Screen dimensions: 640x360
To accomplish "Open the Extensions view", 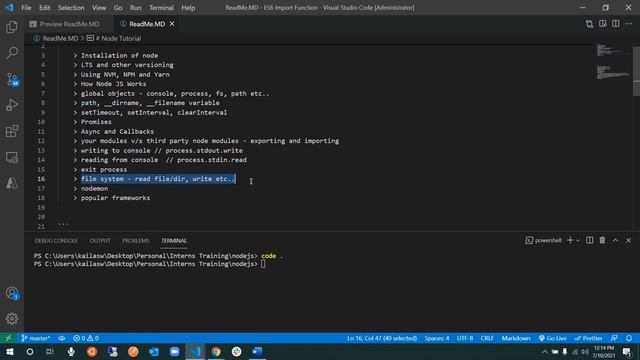I will coord(12,131).
